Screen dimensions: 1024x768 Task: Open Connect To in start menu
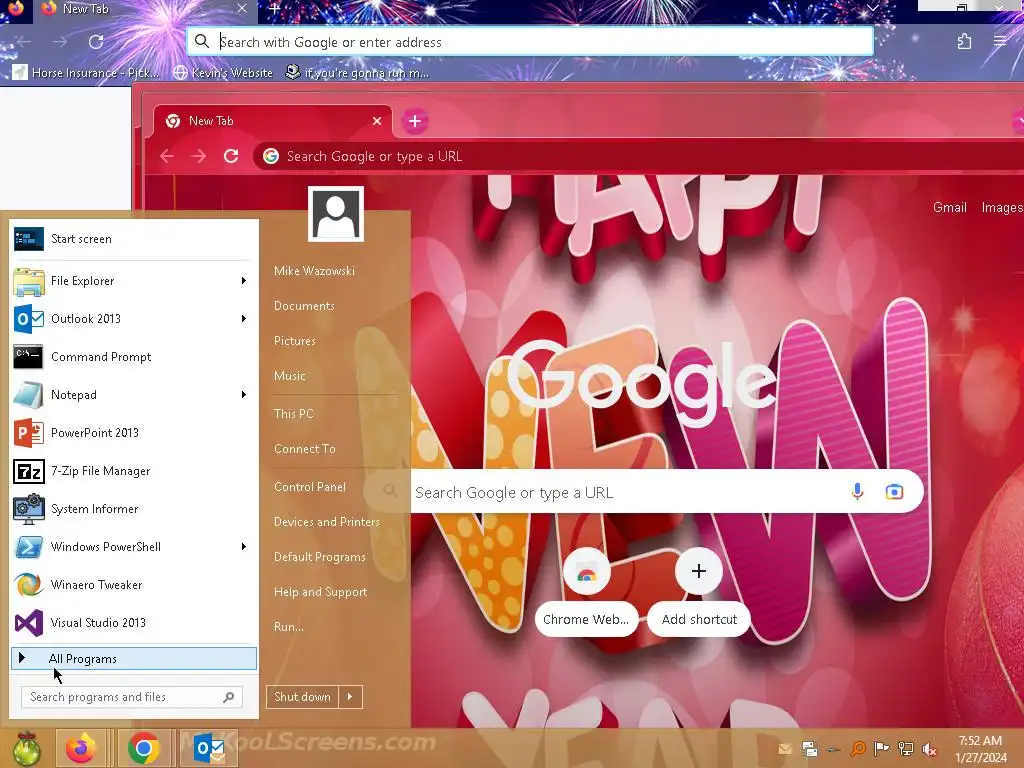pos(305,449)
